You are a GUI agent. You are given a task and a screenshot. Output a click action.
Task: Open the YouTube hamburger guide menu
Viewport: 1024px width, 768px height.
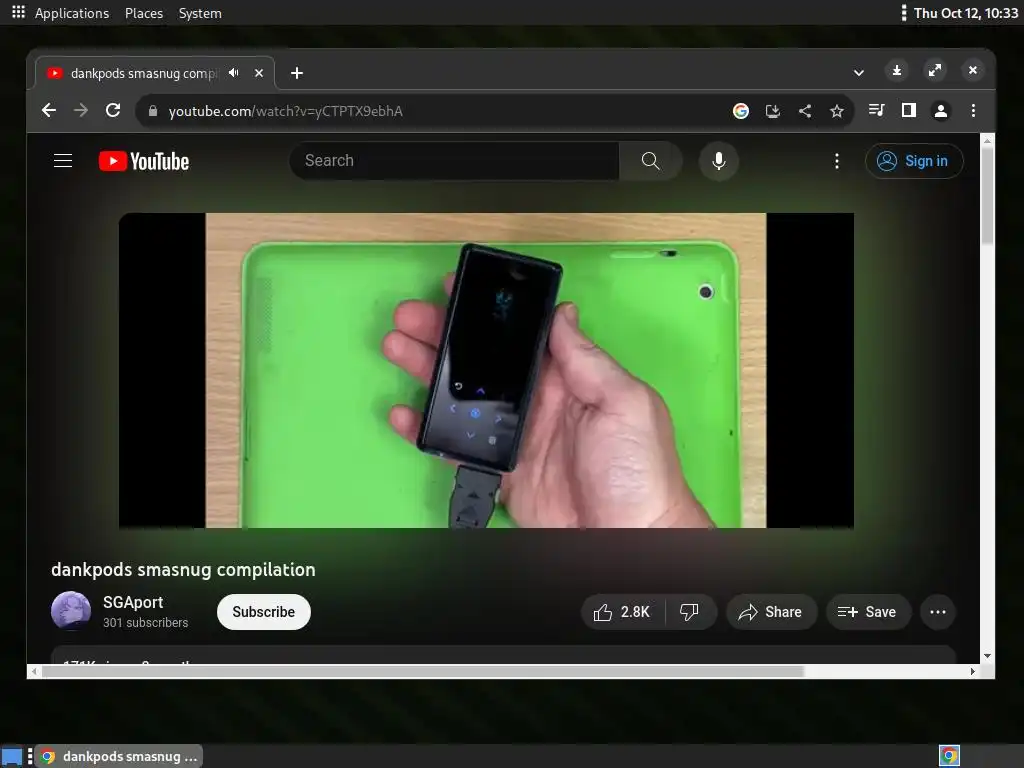click(x=63, y=161)
